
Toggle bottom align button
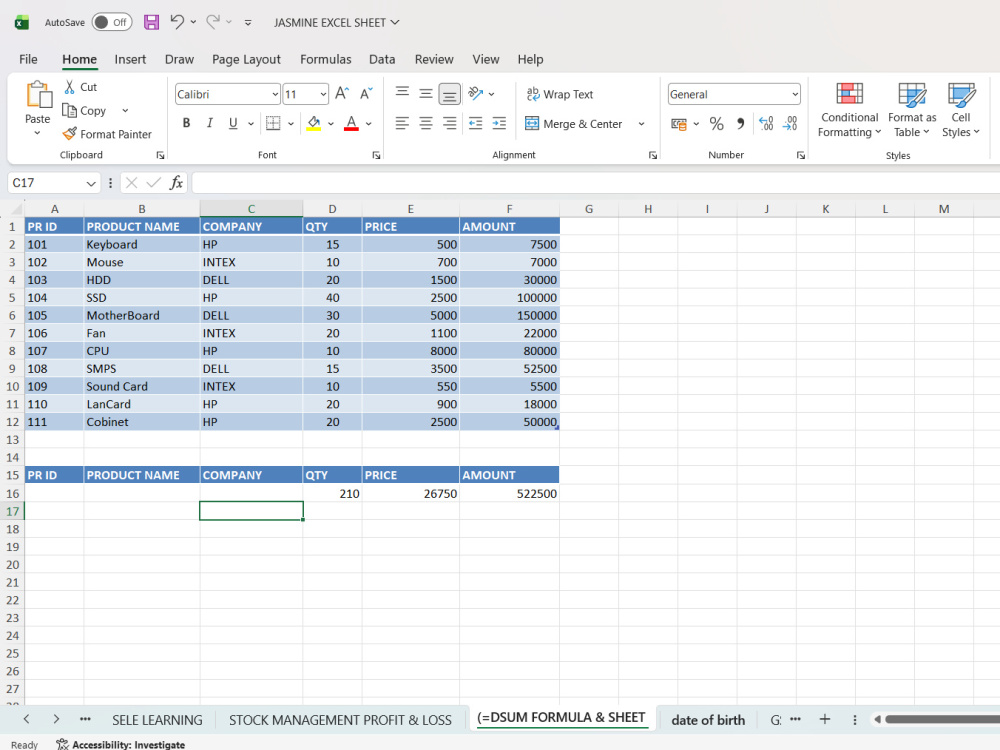(x=450, y=94)
